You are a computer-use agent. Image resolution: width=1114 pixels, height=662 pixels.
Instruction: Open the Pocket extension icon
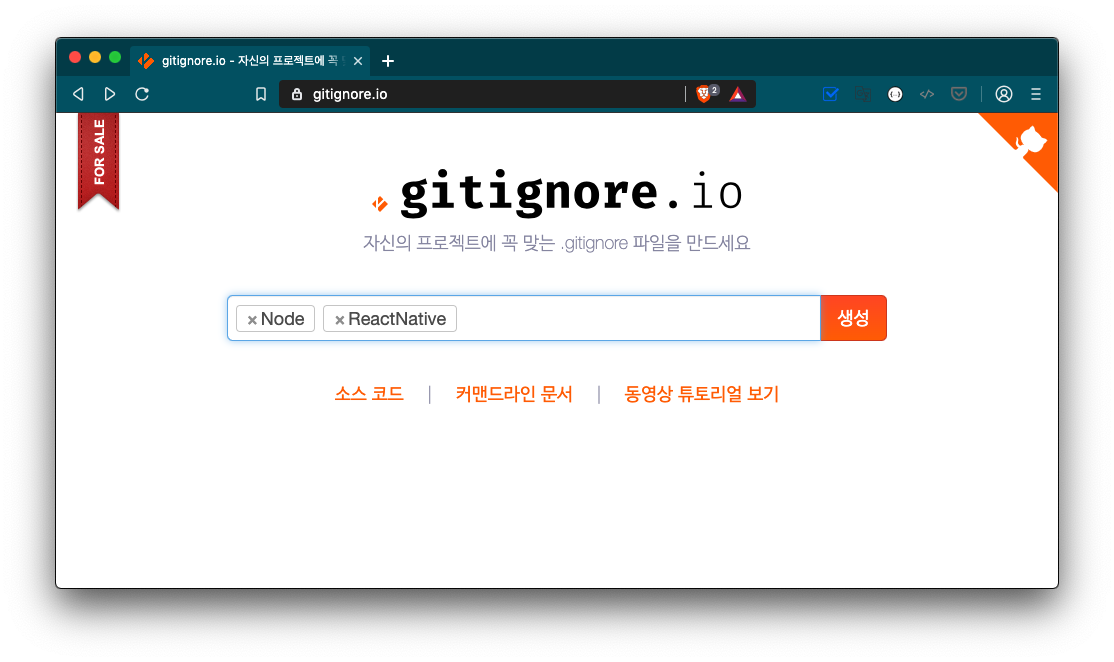[x=959, y=94]
